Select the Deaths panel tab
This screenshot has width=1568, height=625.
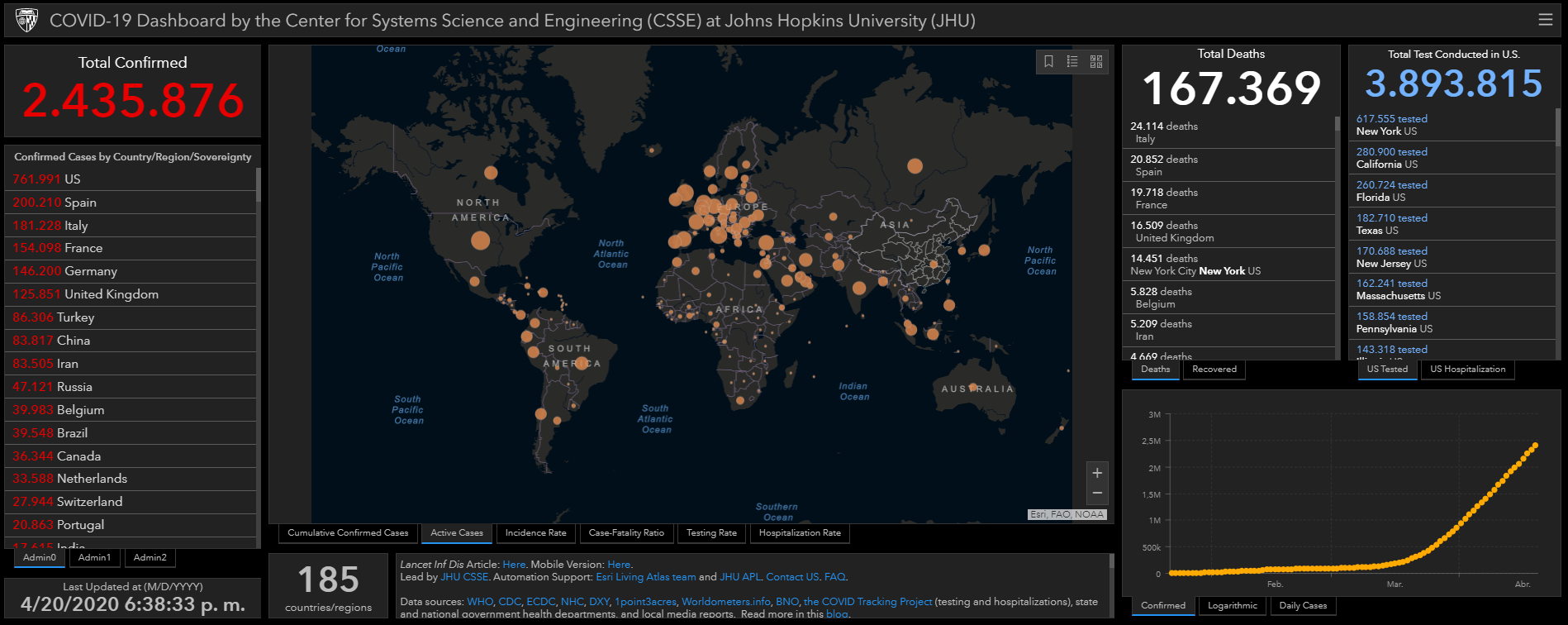point(1155,370)
